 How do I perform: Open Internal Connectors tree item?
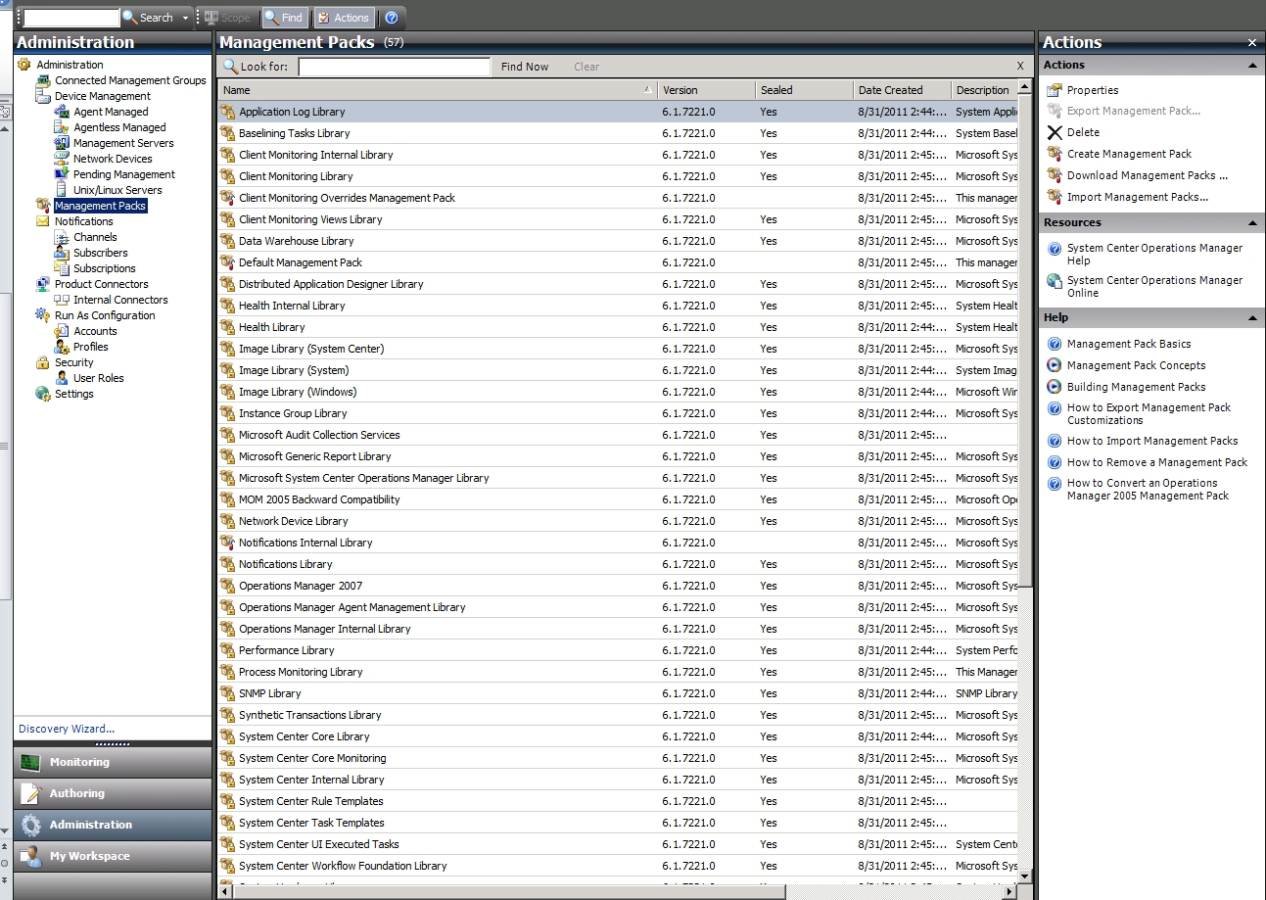coord(120,300)
